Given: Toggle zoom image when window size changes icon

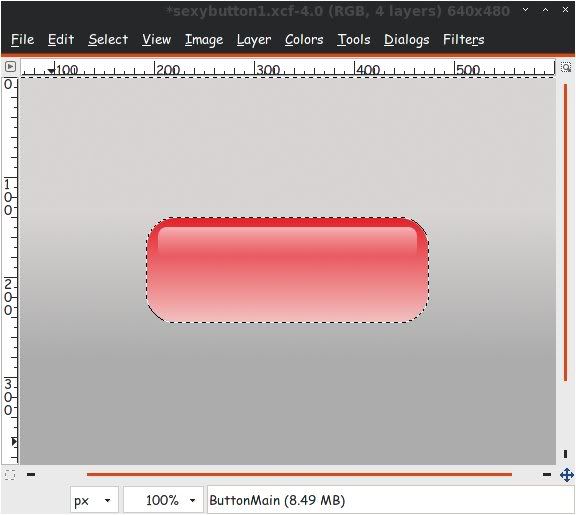Looking at the screenshot, I should click(566, 67).
